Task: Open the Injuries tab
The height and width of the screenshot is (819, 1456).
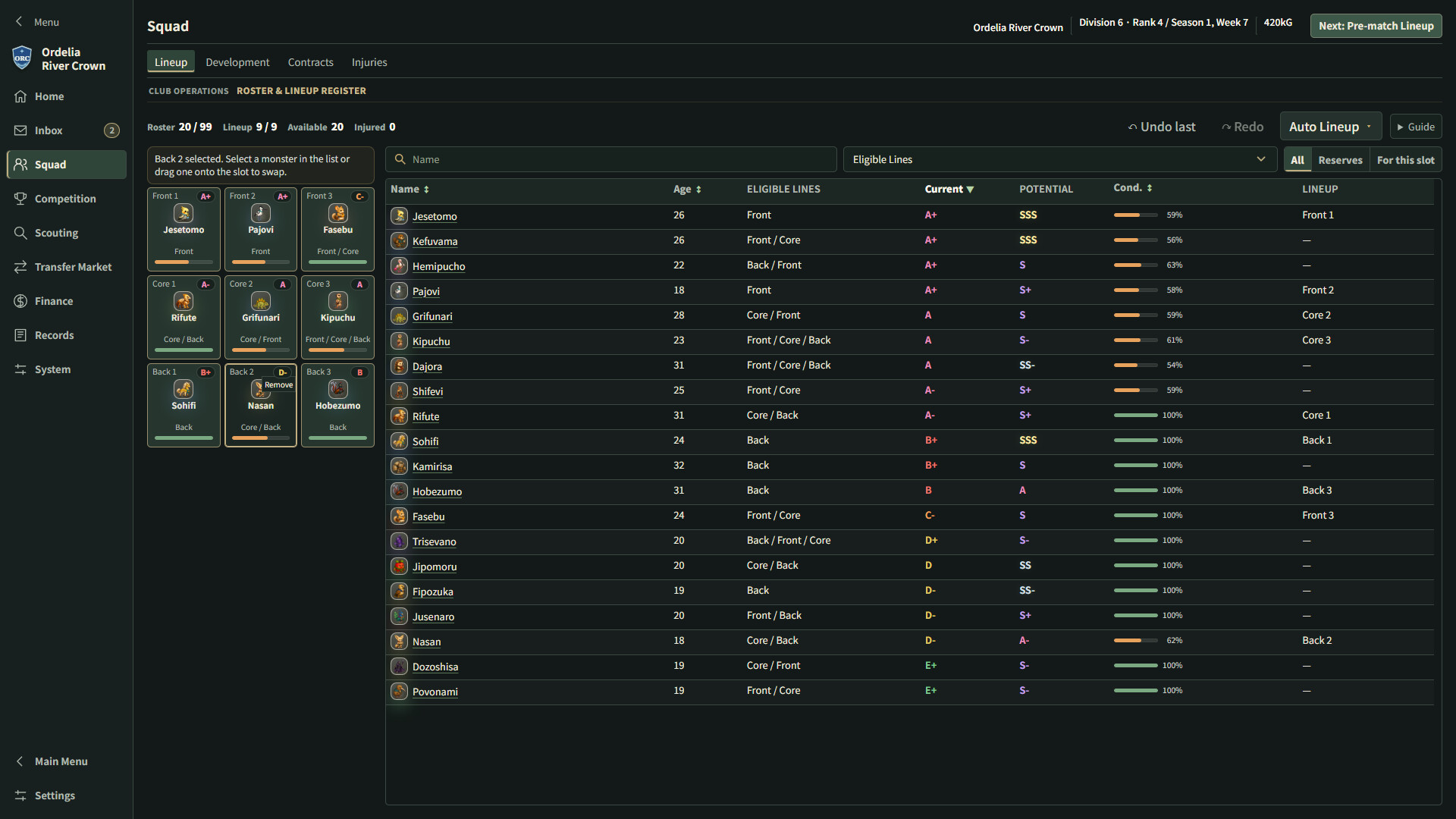Action: point(369,62)
